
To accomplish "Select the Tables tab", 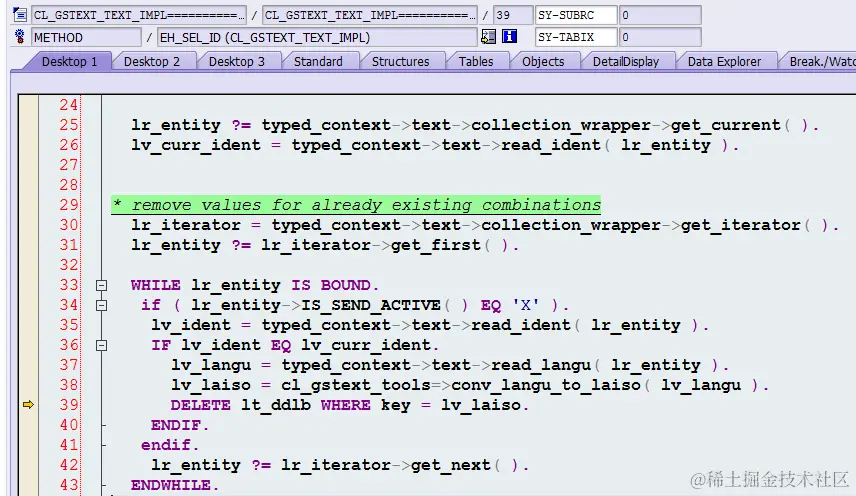I will [476, 61].
